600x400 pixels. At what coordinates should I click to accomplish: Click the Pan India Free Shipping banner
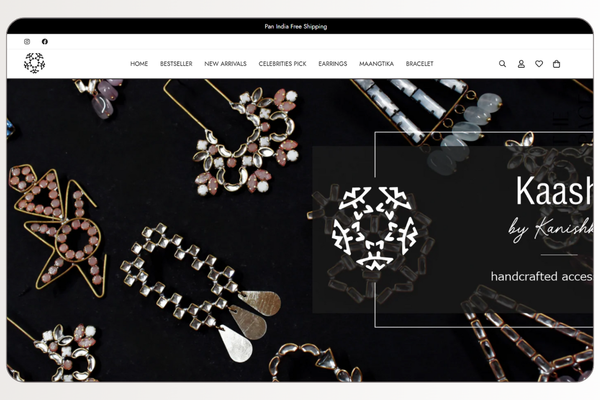pyautogui.click(x=295, y=26)
